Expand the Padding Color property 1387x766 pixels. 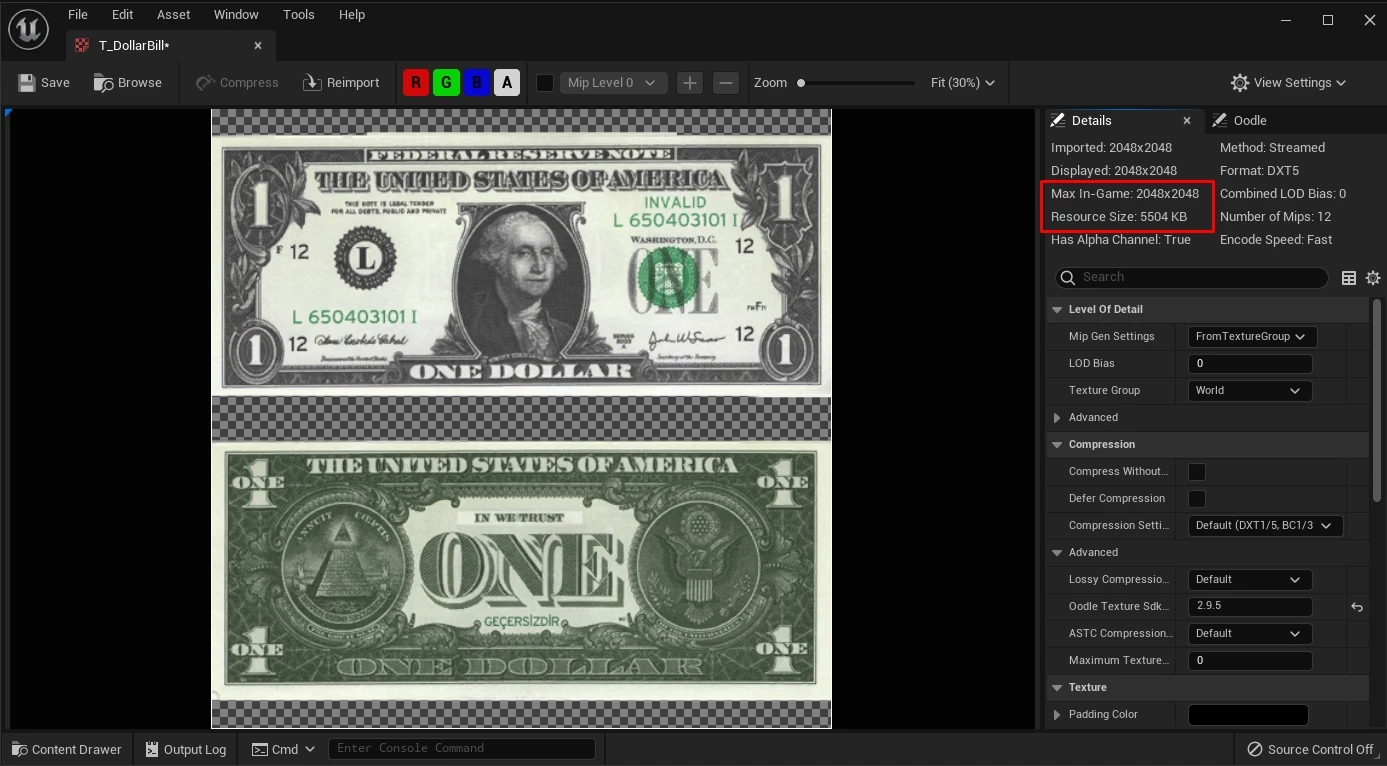[x=1057, y=715]
